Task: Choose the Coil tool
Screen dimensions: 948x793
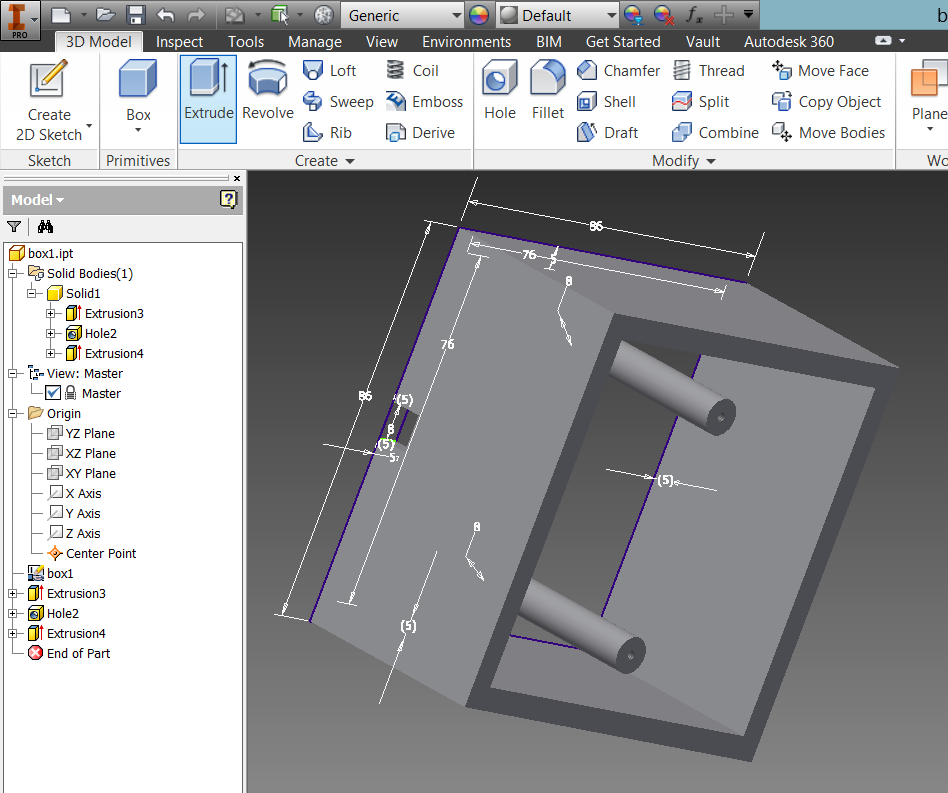Action: 412,71
